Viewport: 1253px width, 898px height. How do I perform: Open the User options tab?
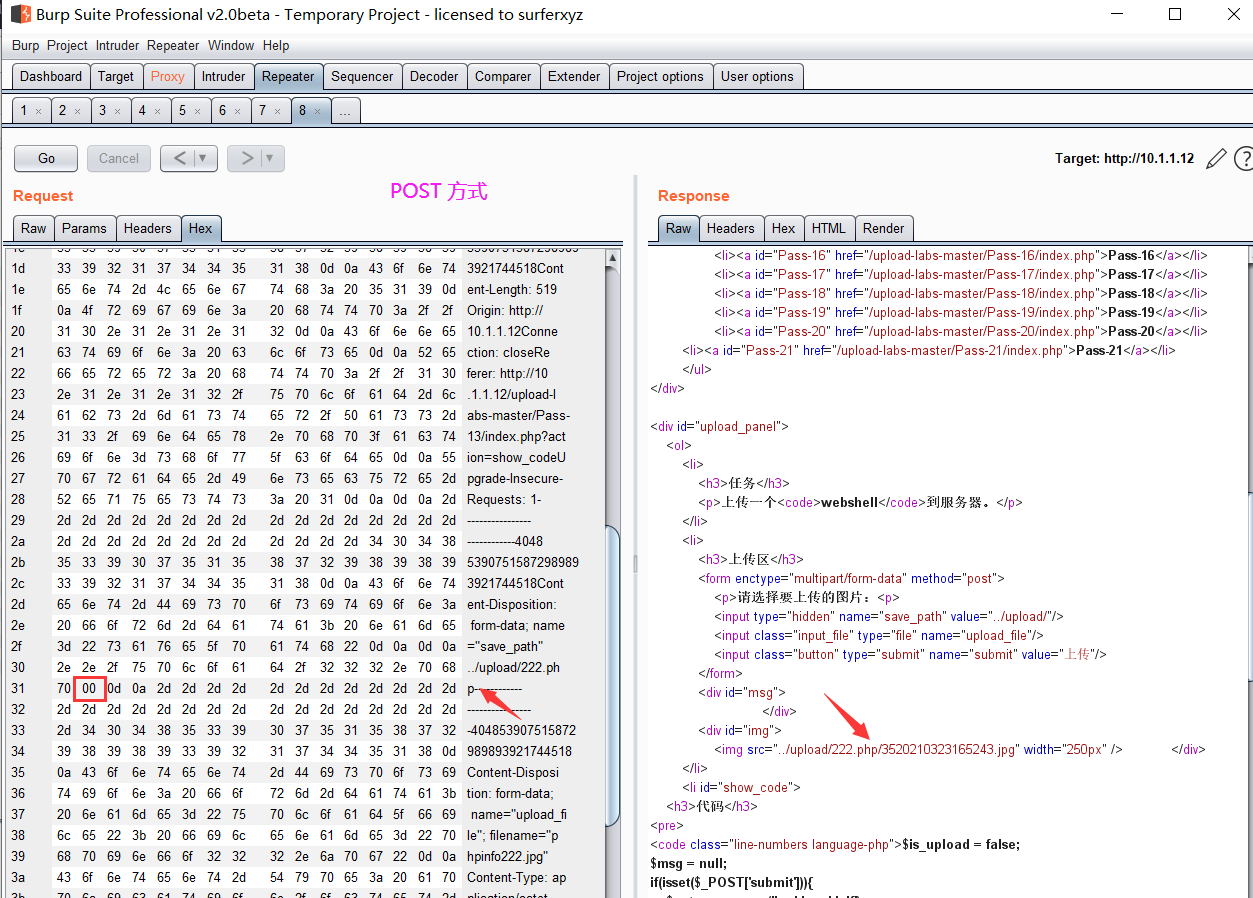(x=757, y=76)
